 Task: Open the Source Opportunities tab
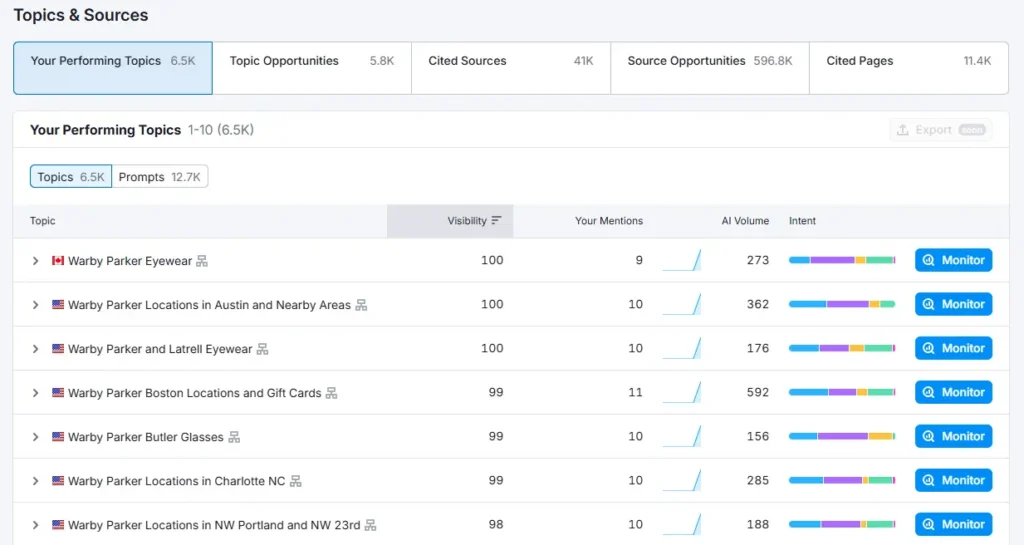[x=710, y=68]
